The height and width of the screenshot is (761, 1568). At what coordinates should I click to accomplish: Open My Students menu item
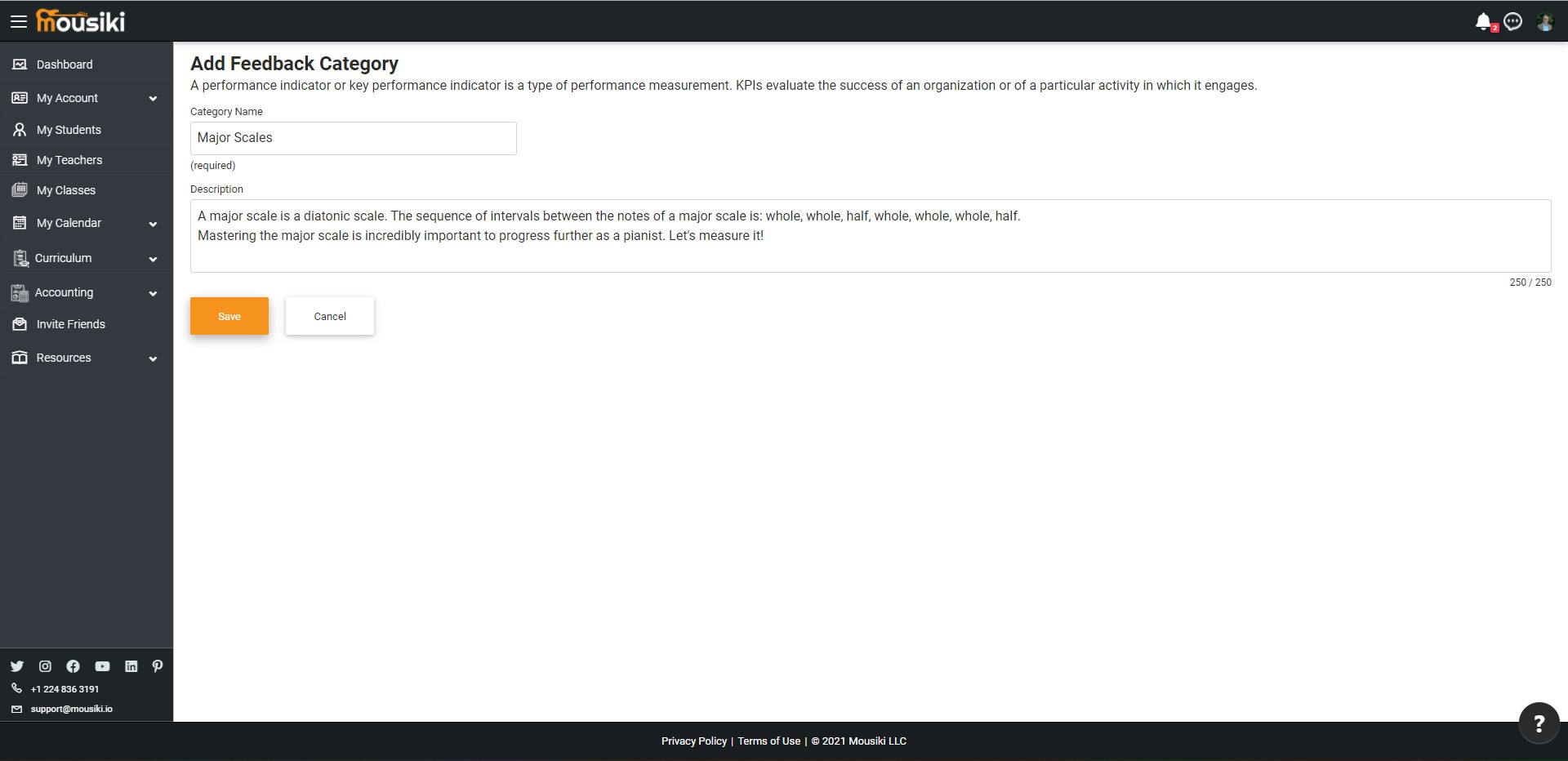(69, 130)
